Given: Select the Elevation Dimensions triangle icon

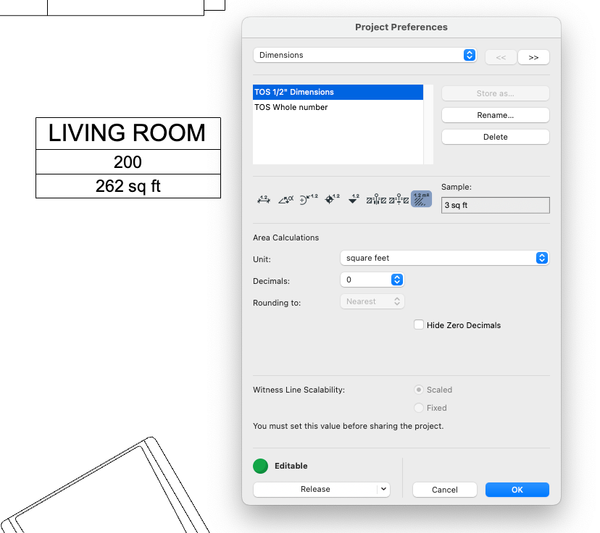Looking at the screenshot, I should (x=354, y=199).
